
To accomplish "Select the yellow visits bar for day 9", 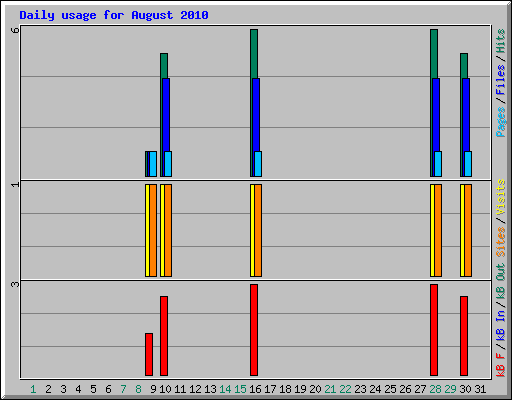I will [x=147, y=230].
